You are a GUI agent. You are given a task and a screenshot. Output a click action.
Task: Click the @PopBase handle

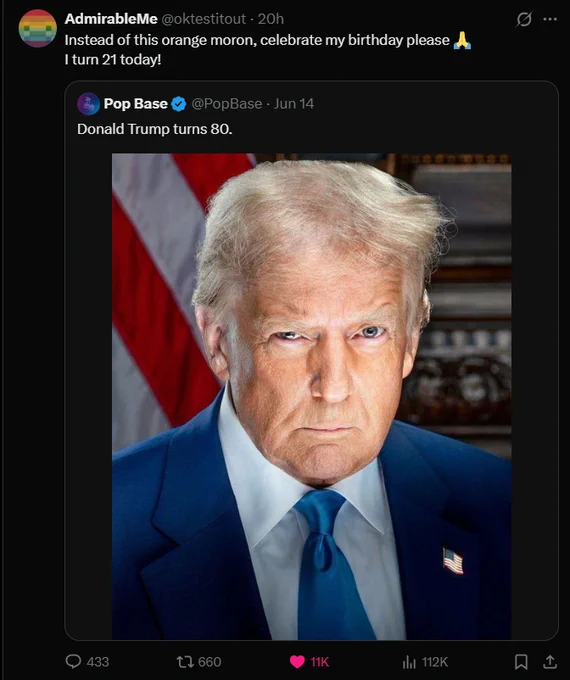226,104
